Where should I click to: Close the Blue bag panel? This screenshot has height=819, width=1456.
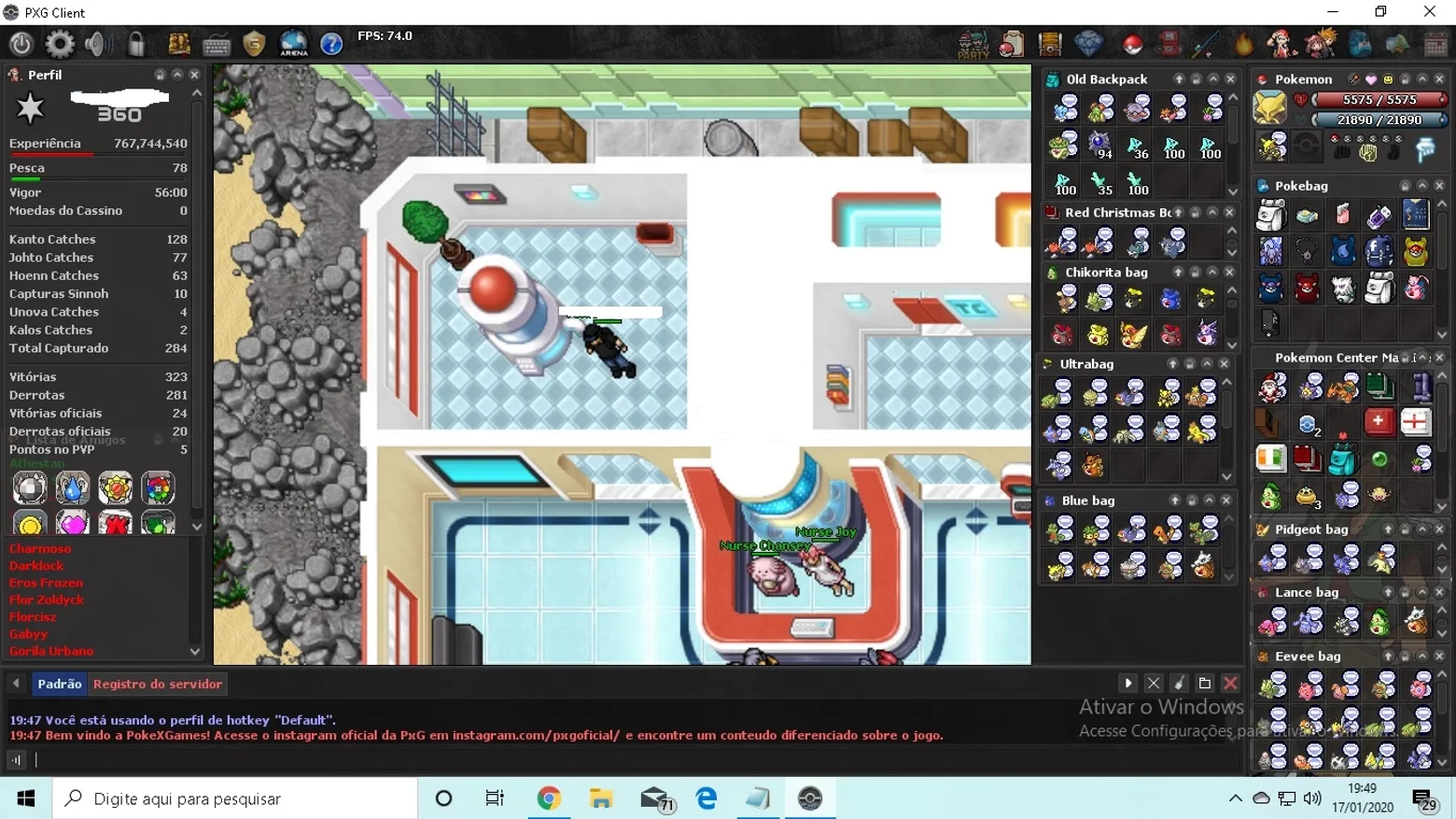click(1226, 501)
